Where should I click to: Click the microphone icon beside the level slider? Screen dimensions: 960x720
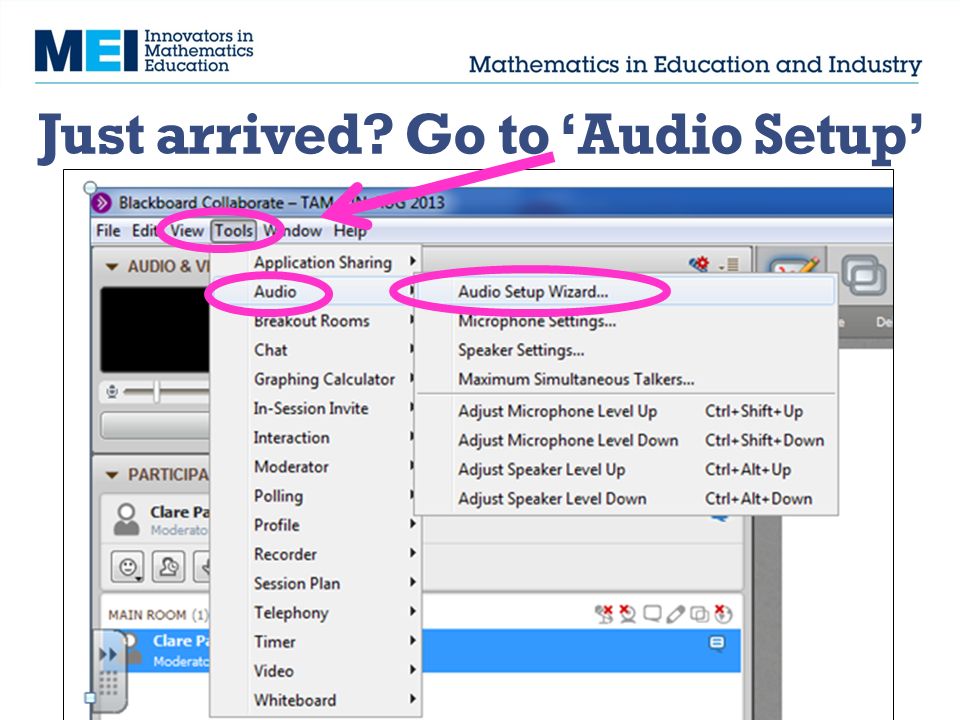[112, 391]
